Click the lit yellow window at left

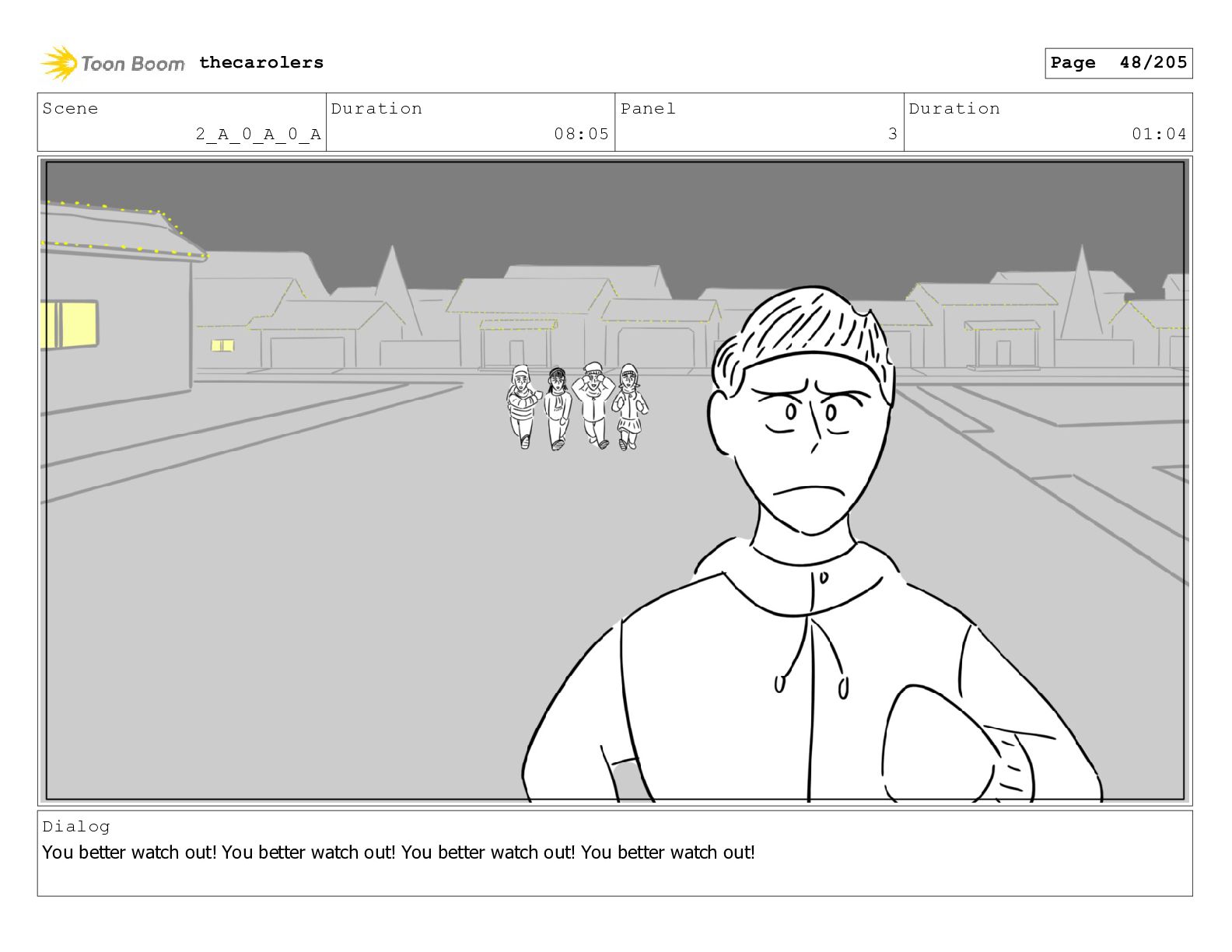[68, 324]
